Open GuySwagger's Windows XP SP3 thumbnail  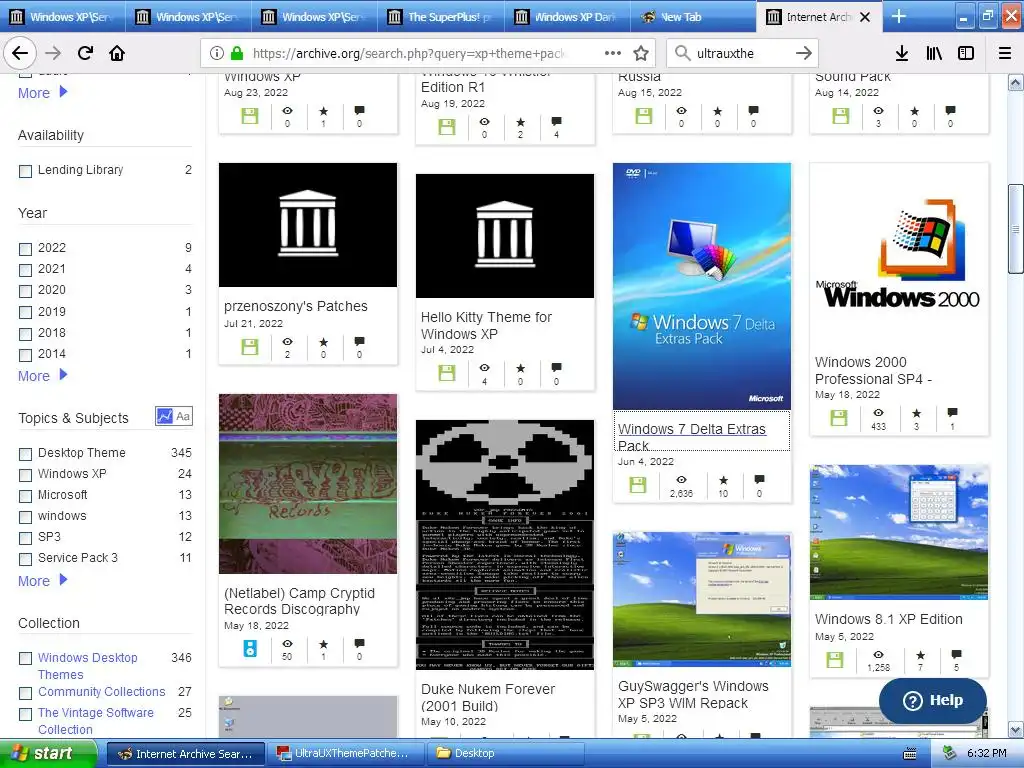click(x=702, y=600)
